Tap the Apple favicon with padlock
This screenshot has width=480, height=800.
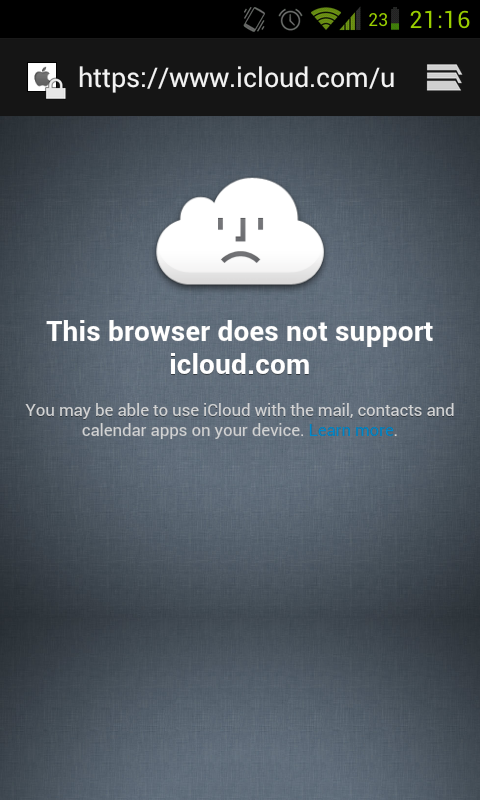tap(46, 80)
